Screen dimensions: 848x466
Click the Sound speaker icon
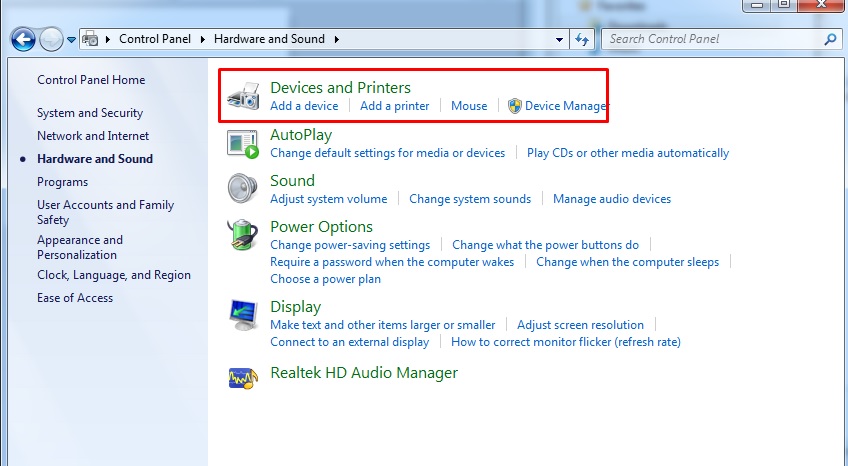(242, 188)
